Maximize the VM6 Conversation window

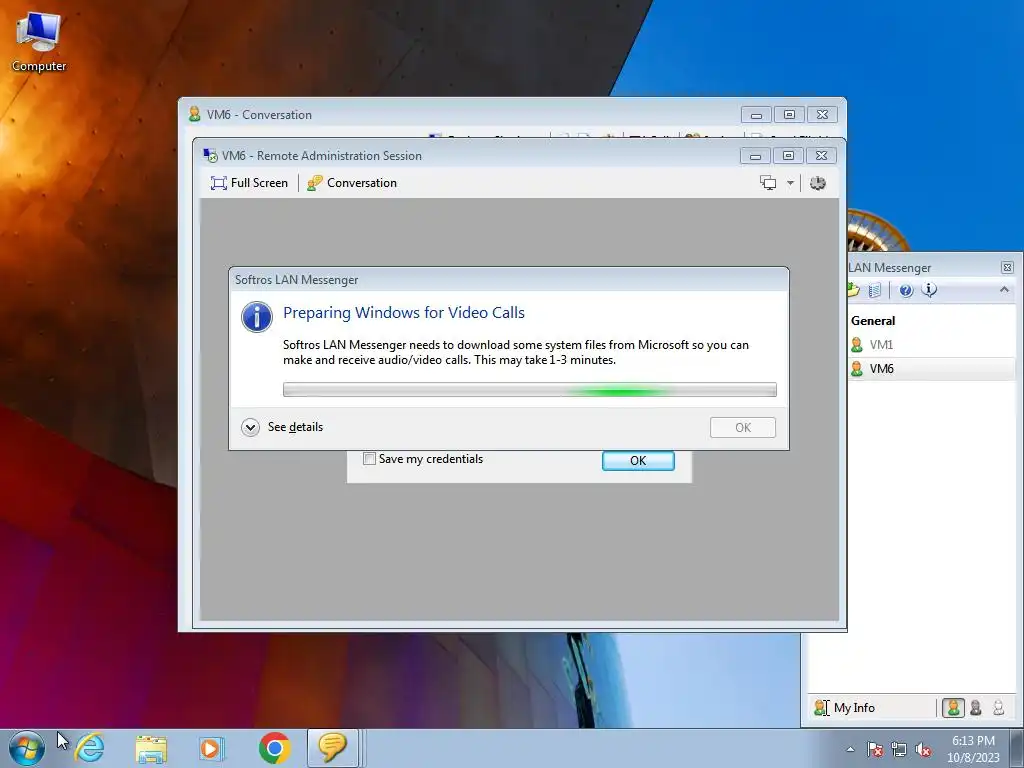(x=790, y=114)
